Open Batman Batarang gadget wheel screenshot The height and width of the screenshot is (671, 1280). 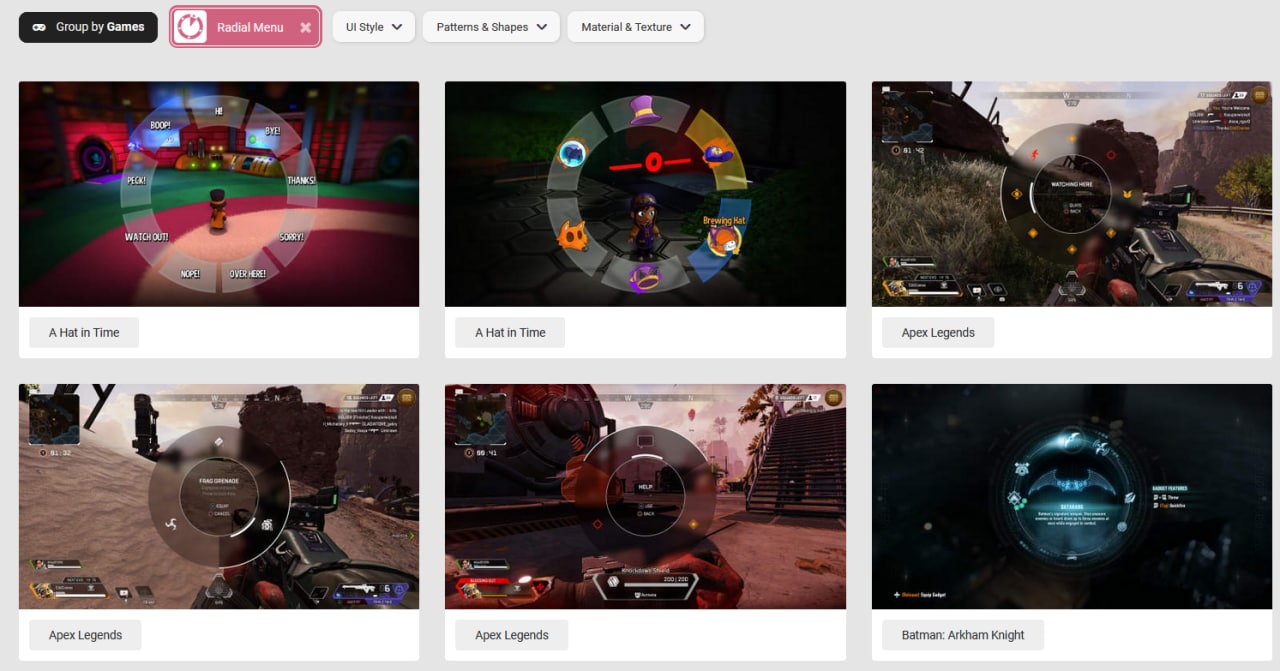coord(1072,496)
